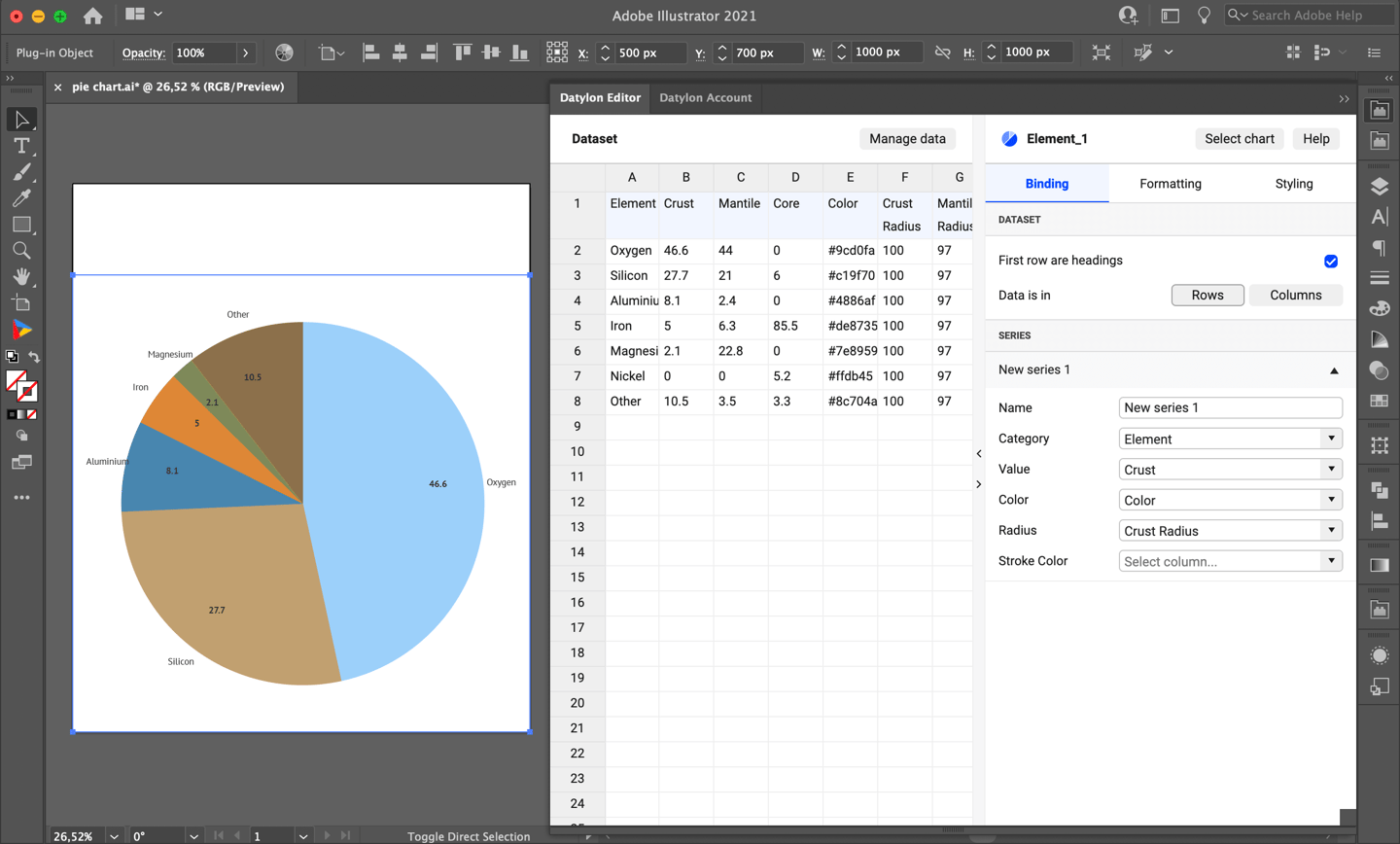
Task: Click the Search Adobe Help field
Action: tap(1311, 15)
